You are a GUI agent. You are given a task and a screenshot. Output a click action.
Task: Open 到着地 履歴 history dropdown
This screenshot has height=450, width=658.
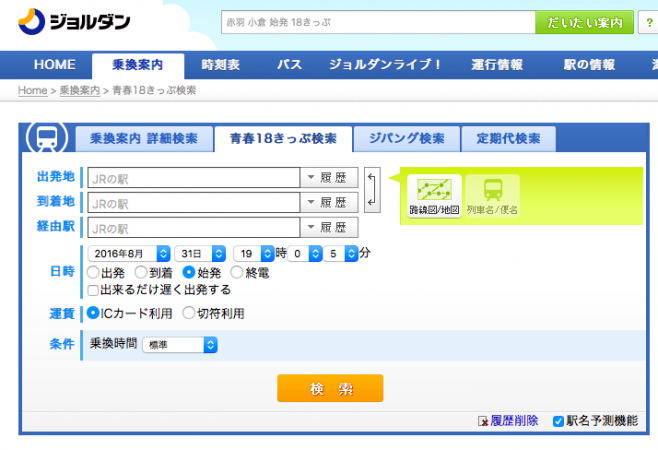coord(329,202)
